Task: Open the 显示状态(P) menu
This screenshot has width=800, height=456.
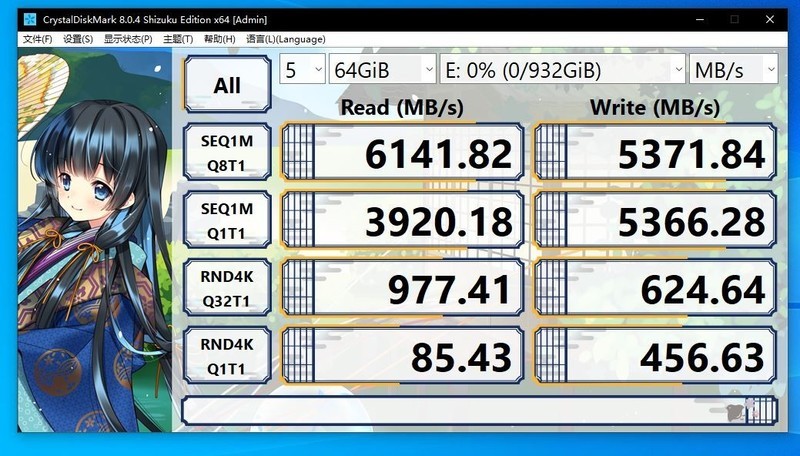Action: pyautogui.click(x=128, y=39)
